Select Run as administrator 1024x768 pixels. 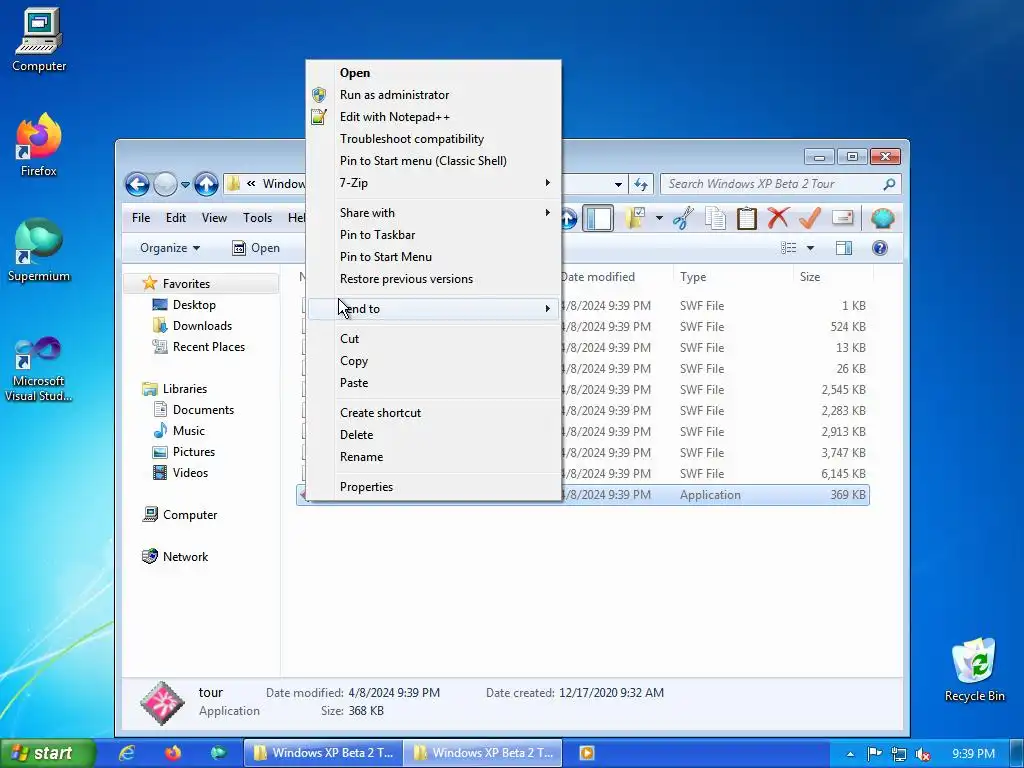434,95
